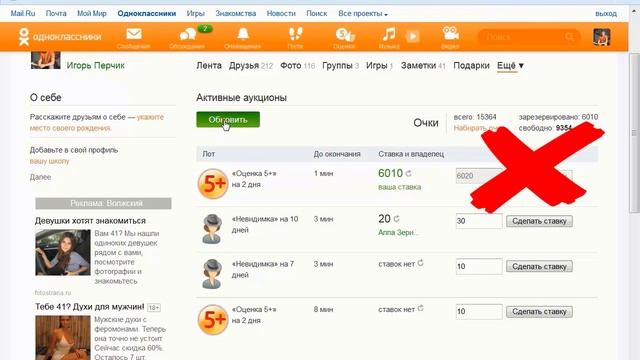Click the ваша ставка link
Image resolution: width=640 pixels, height=360 pixels.
pos(399,187)
